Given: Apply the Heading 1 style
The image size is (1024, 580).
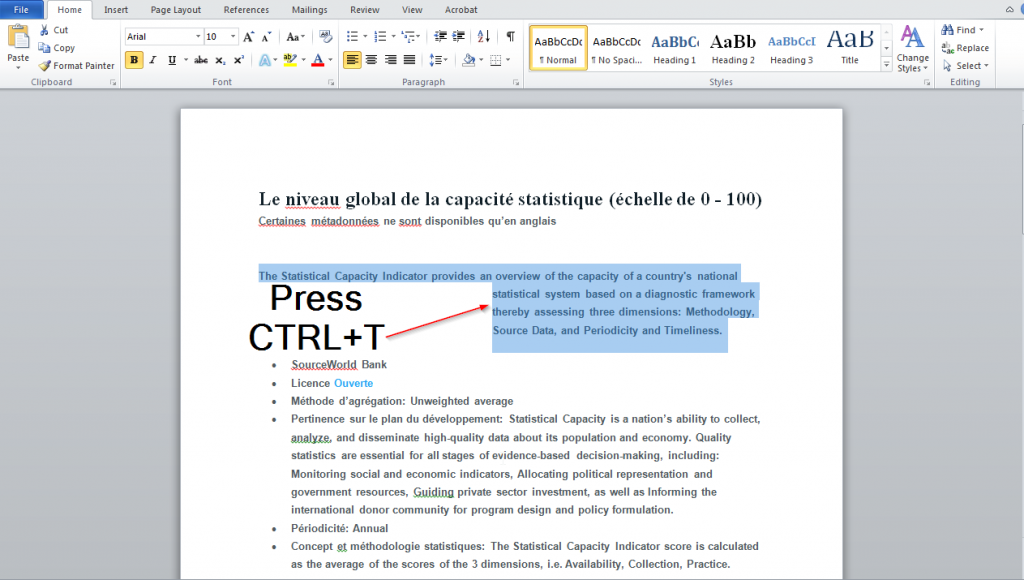Looking at the screenshot, I should click(x=675, y=48).
